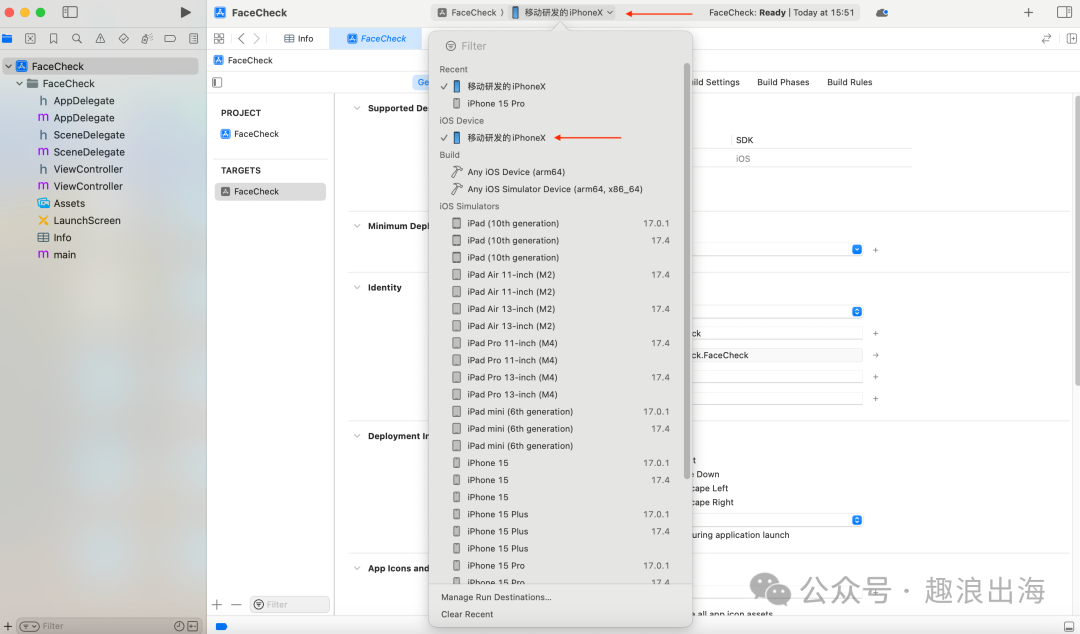This screenshot has height=634, width=1080.
Task: Open the Find navigator magnifier icon
Action: (x=77, y=39)
